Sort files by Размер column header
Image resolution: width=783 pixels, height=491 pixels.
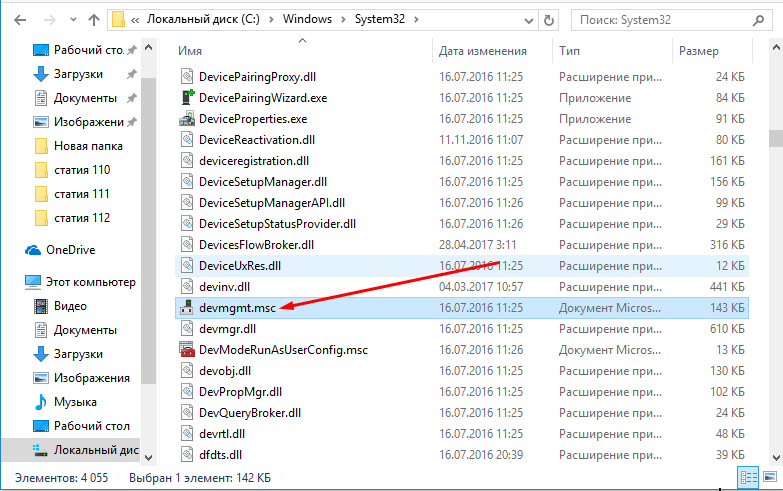(x=698, y=51)
